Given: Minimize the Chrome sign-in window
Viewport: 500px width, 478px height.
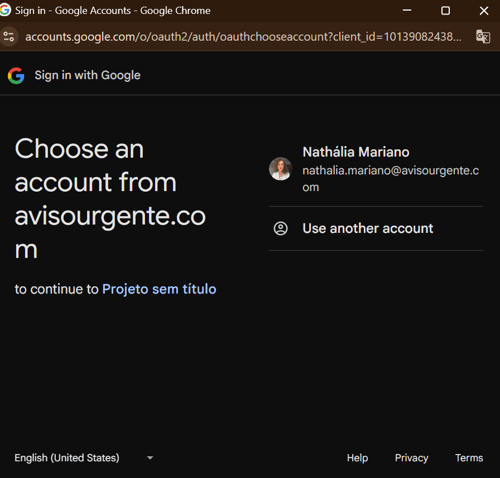Looking at the screenshot, I should (x=407, y=11).
